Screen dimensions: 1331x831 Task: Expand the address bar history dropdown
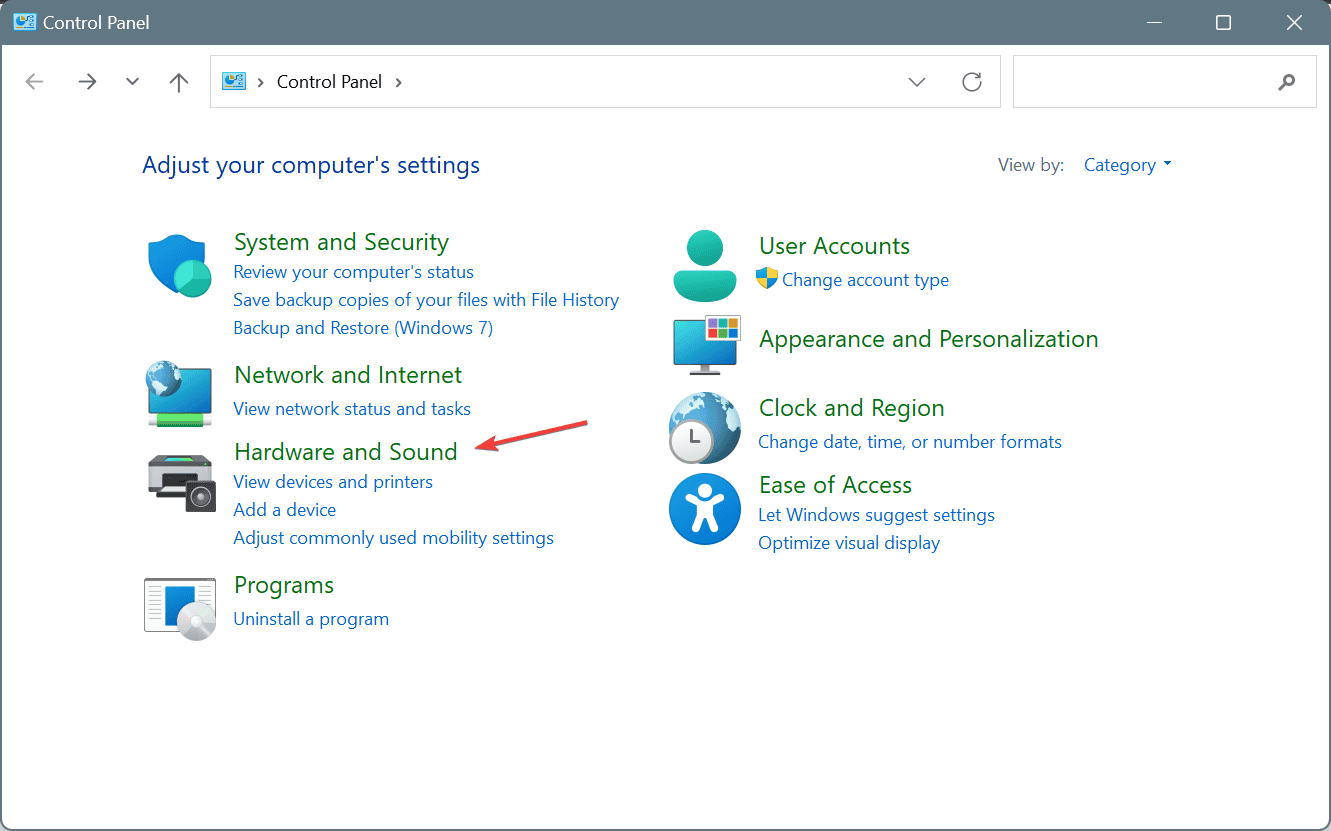coord(917,82)
